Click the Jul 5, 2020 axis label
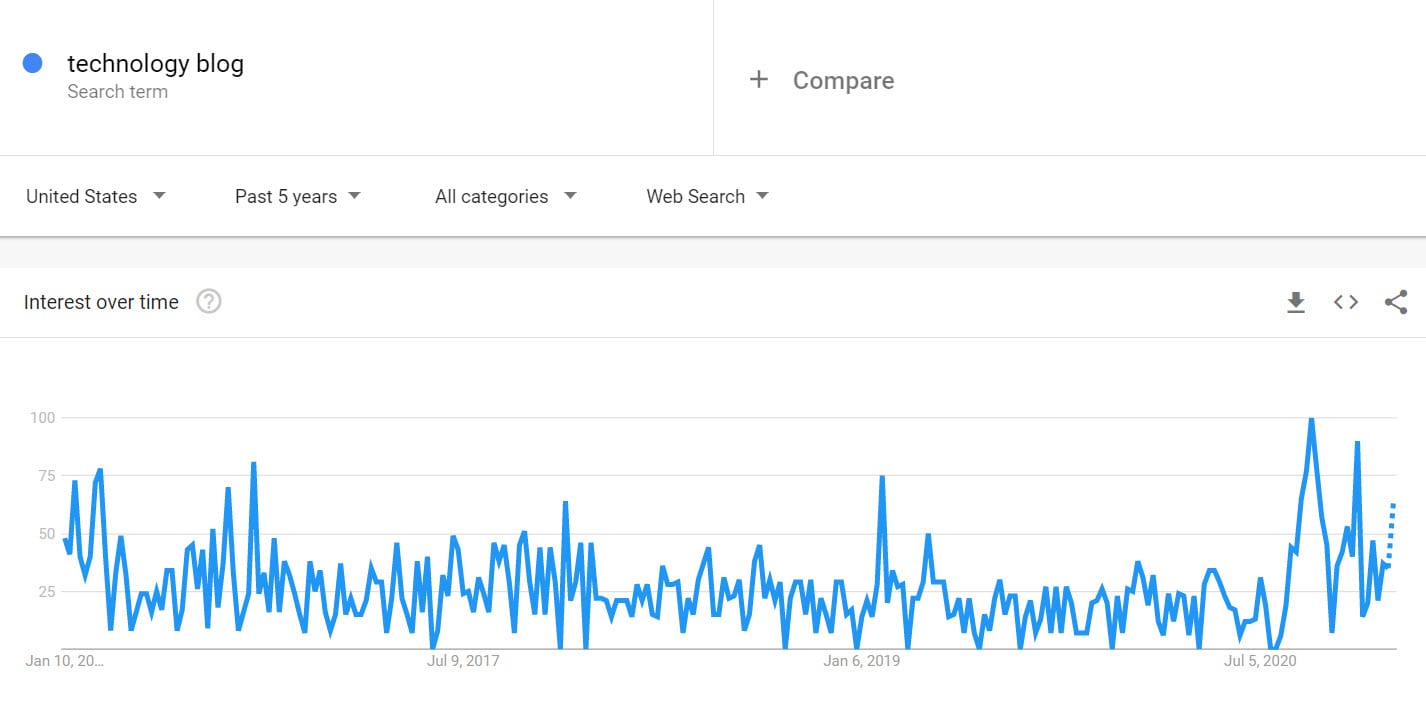This screenshot has width=1426, height=712. tap(1260, 661)
